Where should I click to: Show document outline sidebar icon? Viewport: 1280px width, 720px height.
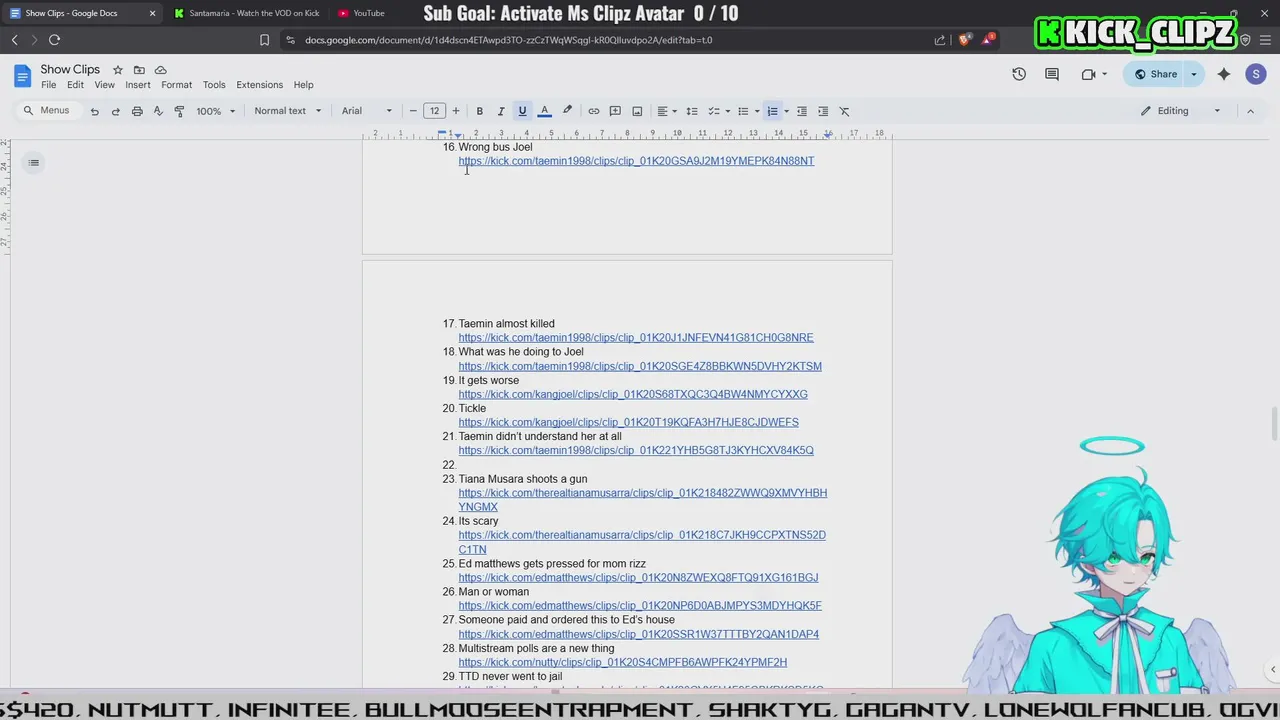(x=33, y=163)
